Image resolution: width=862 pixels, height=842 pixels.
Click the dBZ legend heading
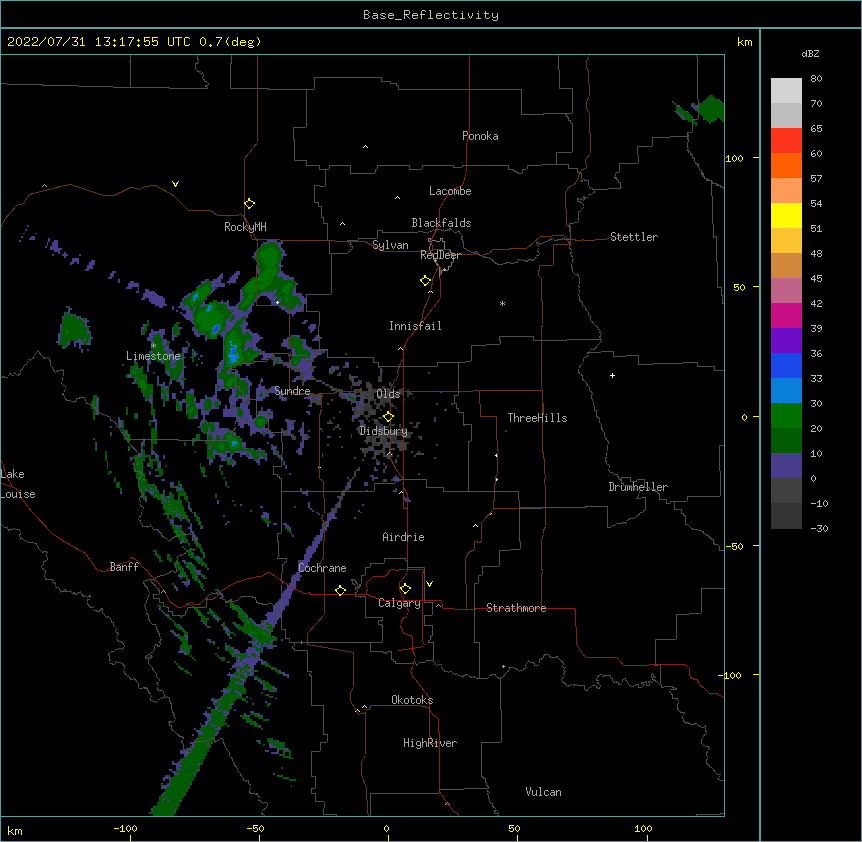[810, 53]
